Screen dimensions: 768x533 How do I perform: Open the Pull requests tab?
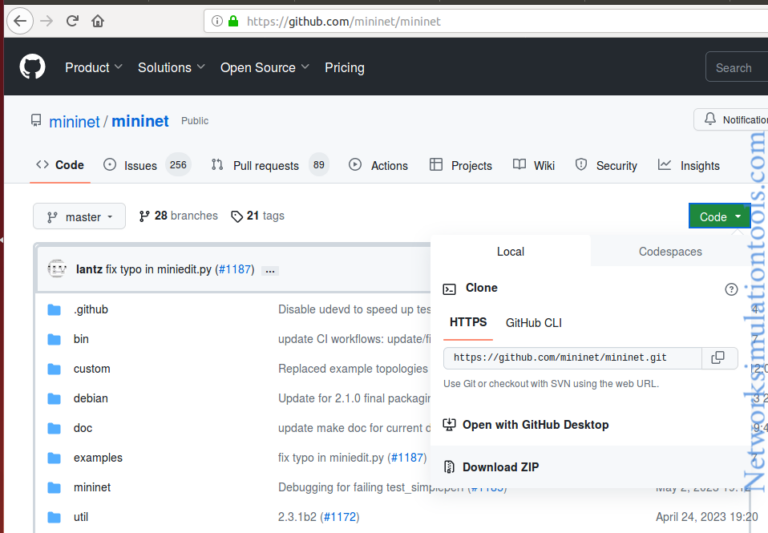tap(265, 166)
